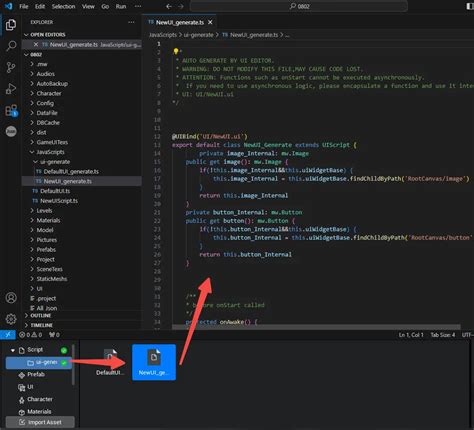
Task: Click the 0802 search command center box
Action: [x=299, y=6]
